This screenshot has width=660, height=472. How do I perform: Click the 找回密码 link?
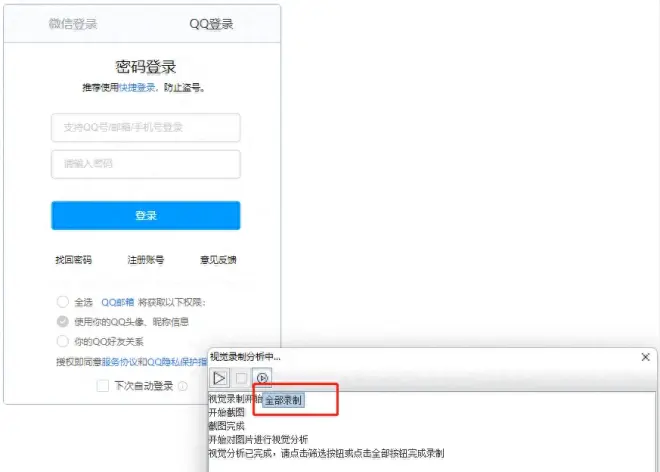[x=73, y=260]
